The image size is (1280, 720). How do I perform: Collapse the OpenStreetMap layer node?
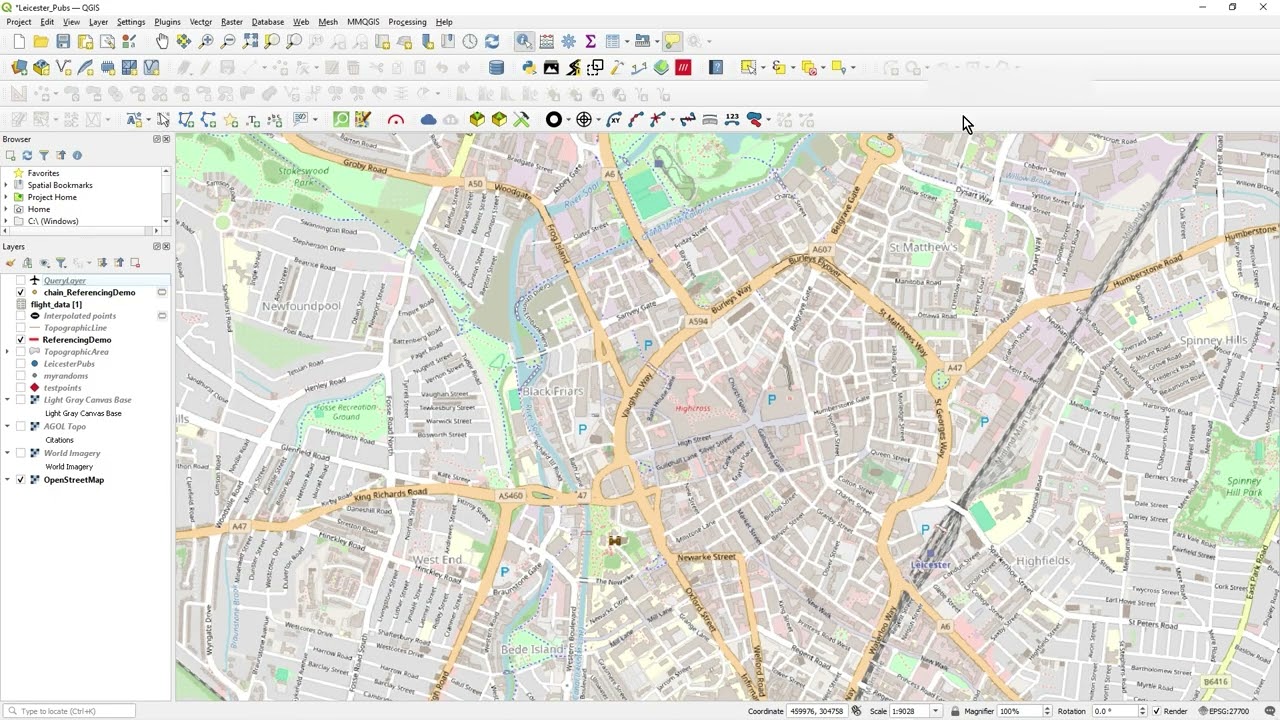pyautogui.click(x=7, y=480)
